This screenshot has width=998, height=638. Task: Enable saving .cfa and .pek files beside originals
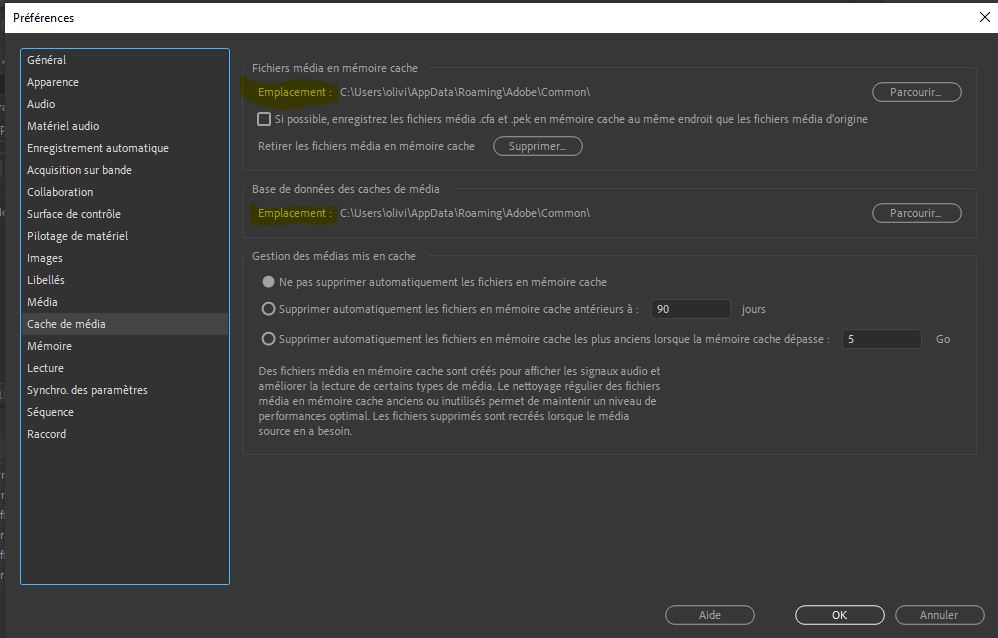[x=264, y=119]
